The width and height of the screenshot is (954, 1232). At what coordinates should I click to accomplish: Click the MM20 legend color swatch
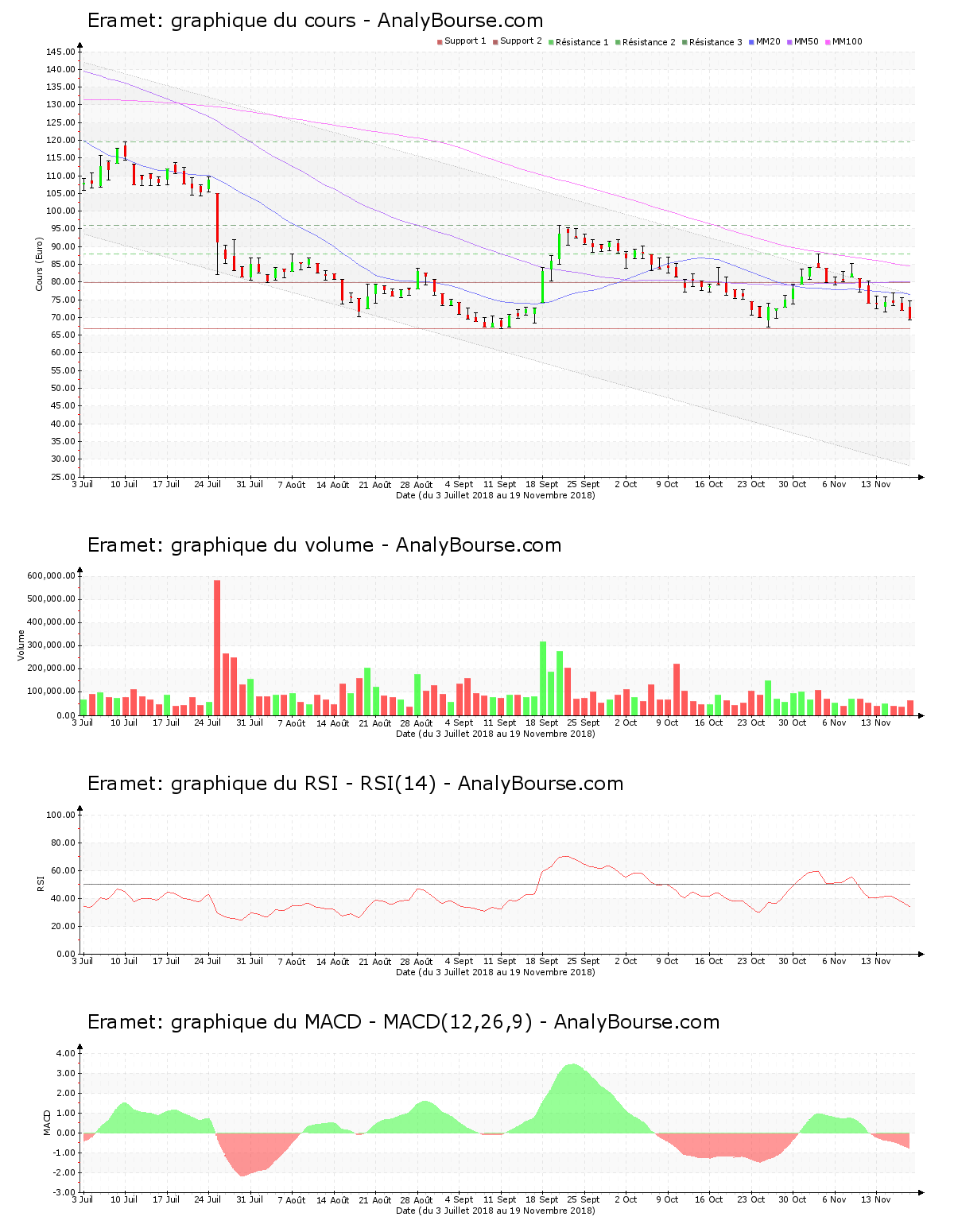751,42
